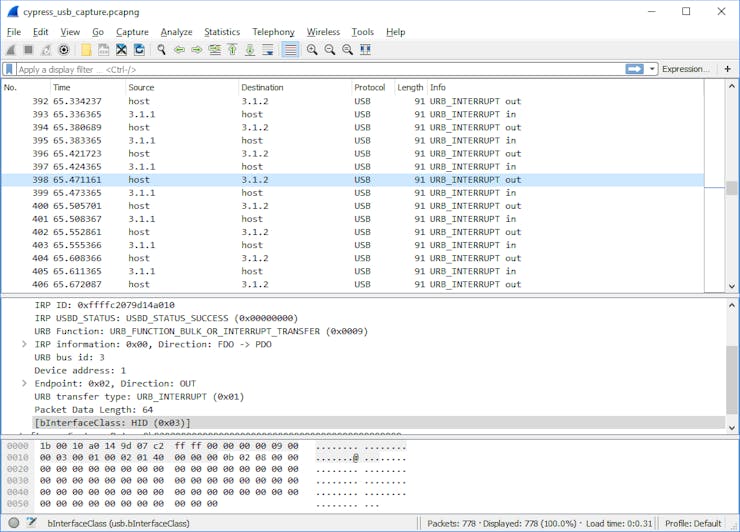
Task: Open the Statistics menu
Action: coord(222,32)
